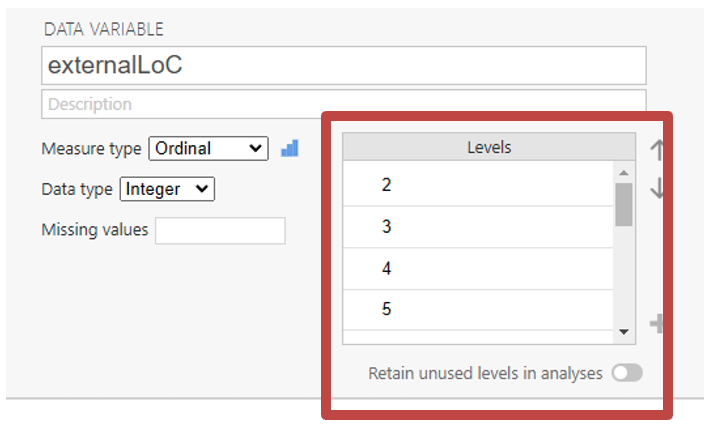Move selected level down with the down arrow
This screenshot has height=432, width=718.
click(x=657, y=188)
